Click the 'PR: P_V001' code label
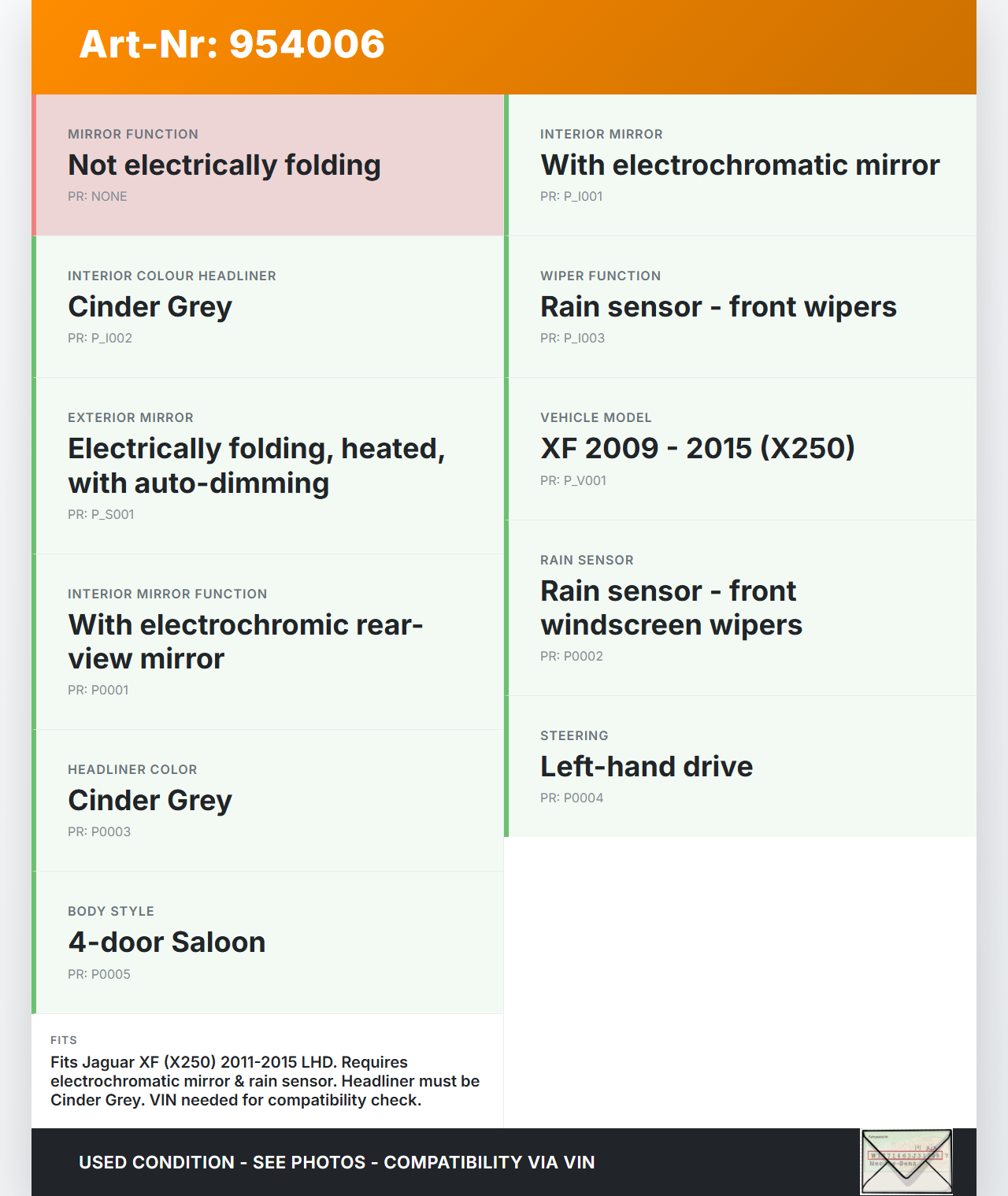Image resolution: width=1008 pixels, height=1196 pixels. (573, 481)
